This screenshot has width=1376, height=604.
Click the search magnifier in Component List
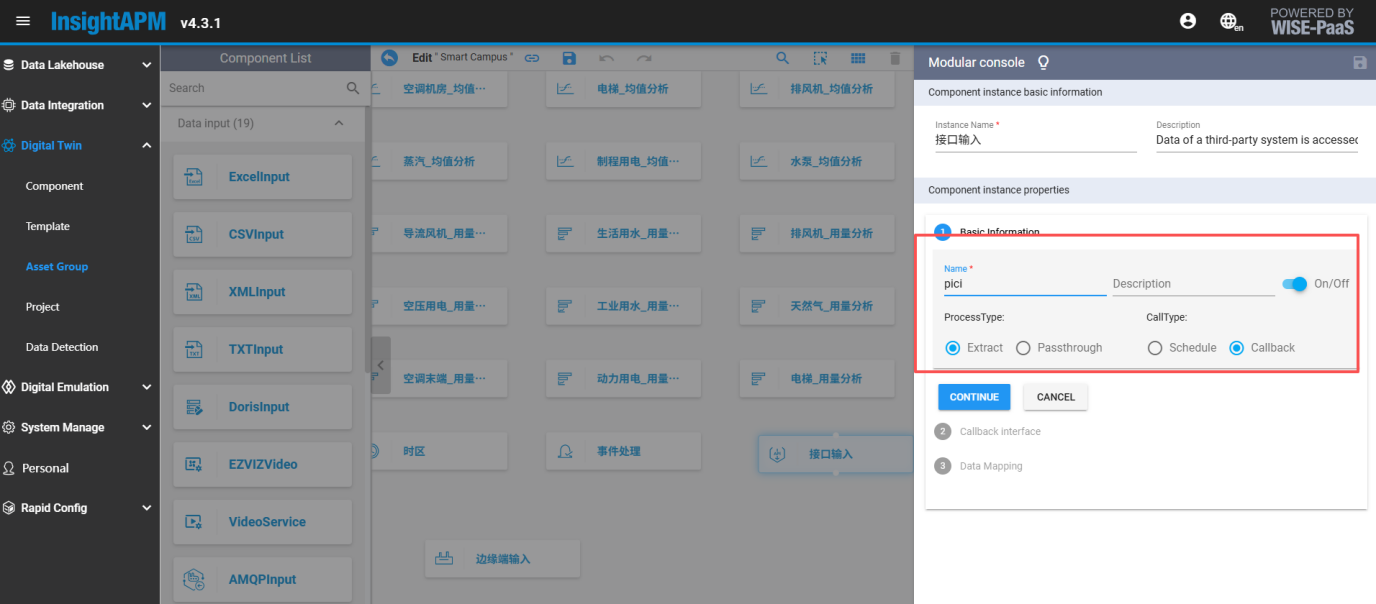(353, 88)
